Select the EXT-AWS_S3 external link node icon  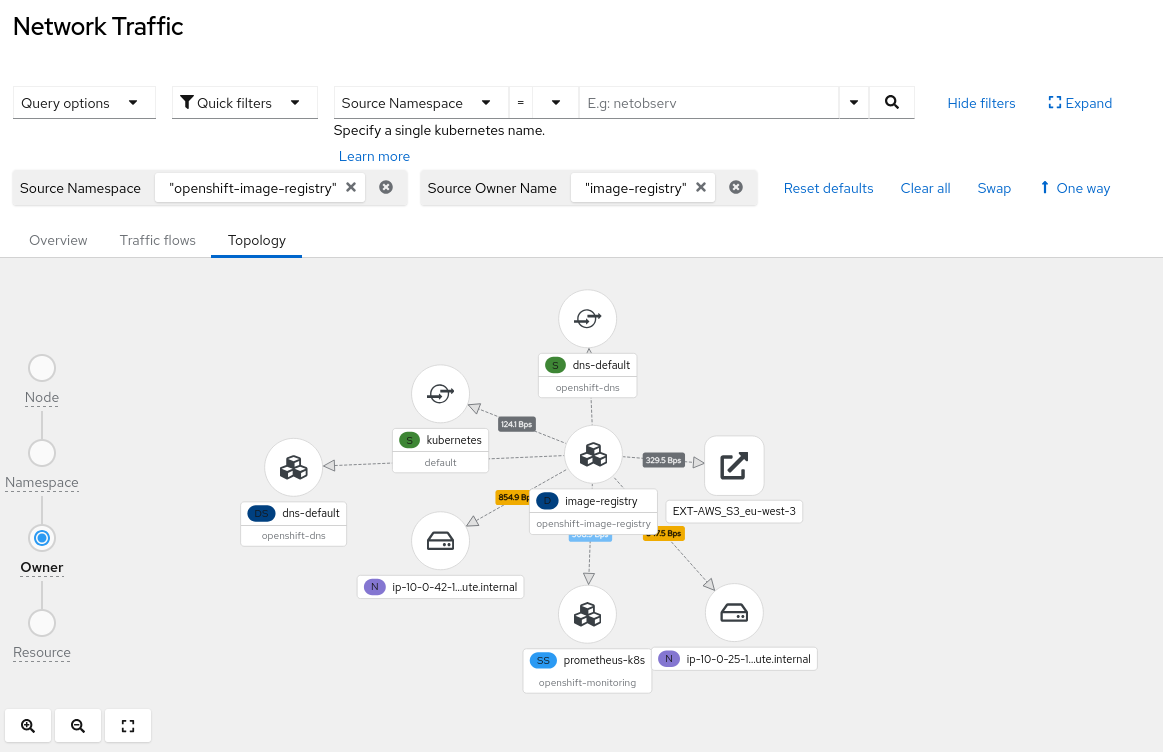734,465
